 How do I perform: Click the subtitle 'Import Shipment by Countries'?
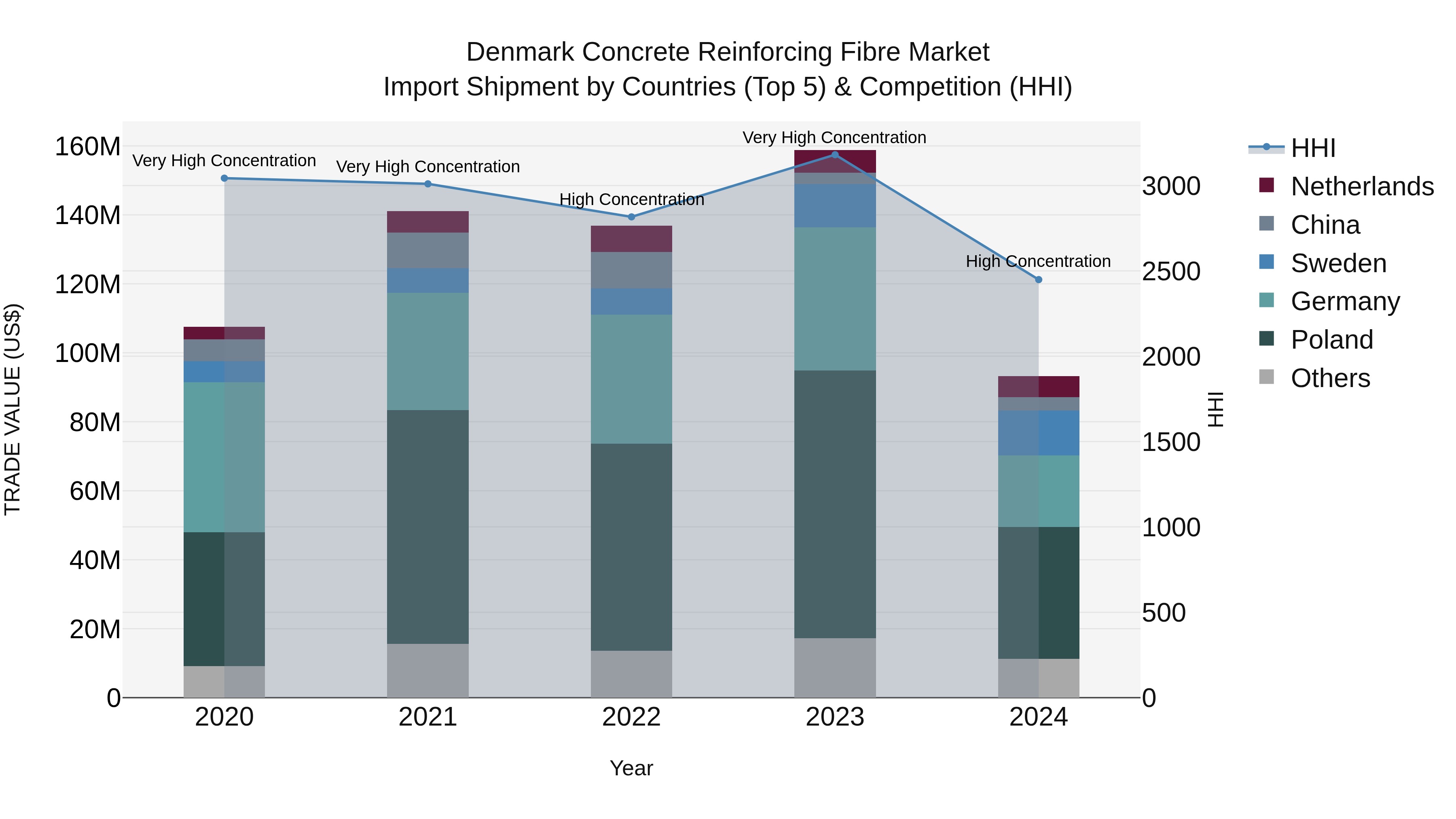click(x=560, y=87)
